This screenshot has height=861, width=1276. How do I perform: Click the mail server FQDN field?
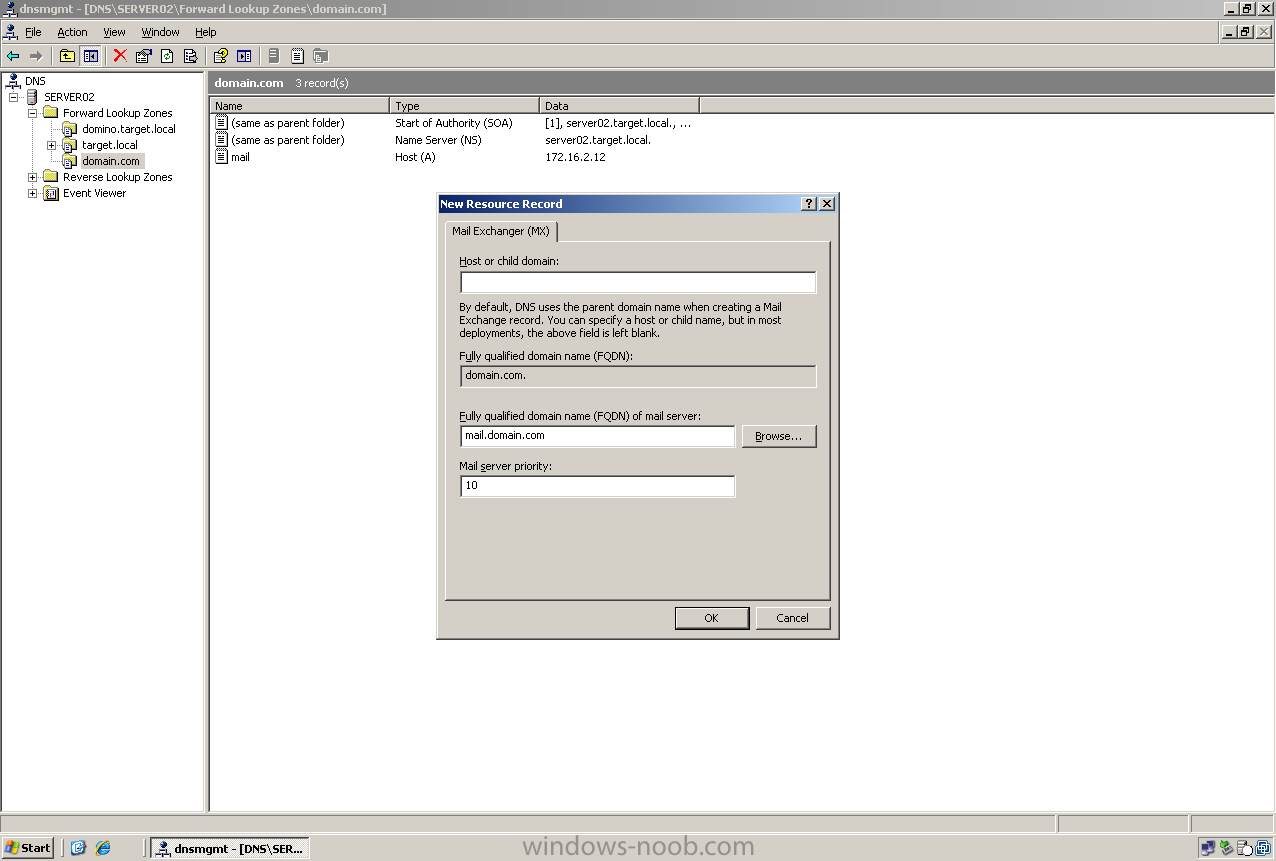tap(598, 436)
